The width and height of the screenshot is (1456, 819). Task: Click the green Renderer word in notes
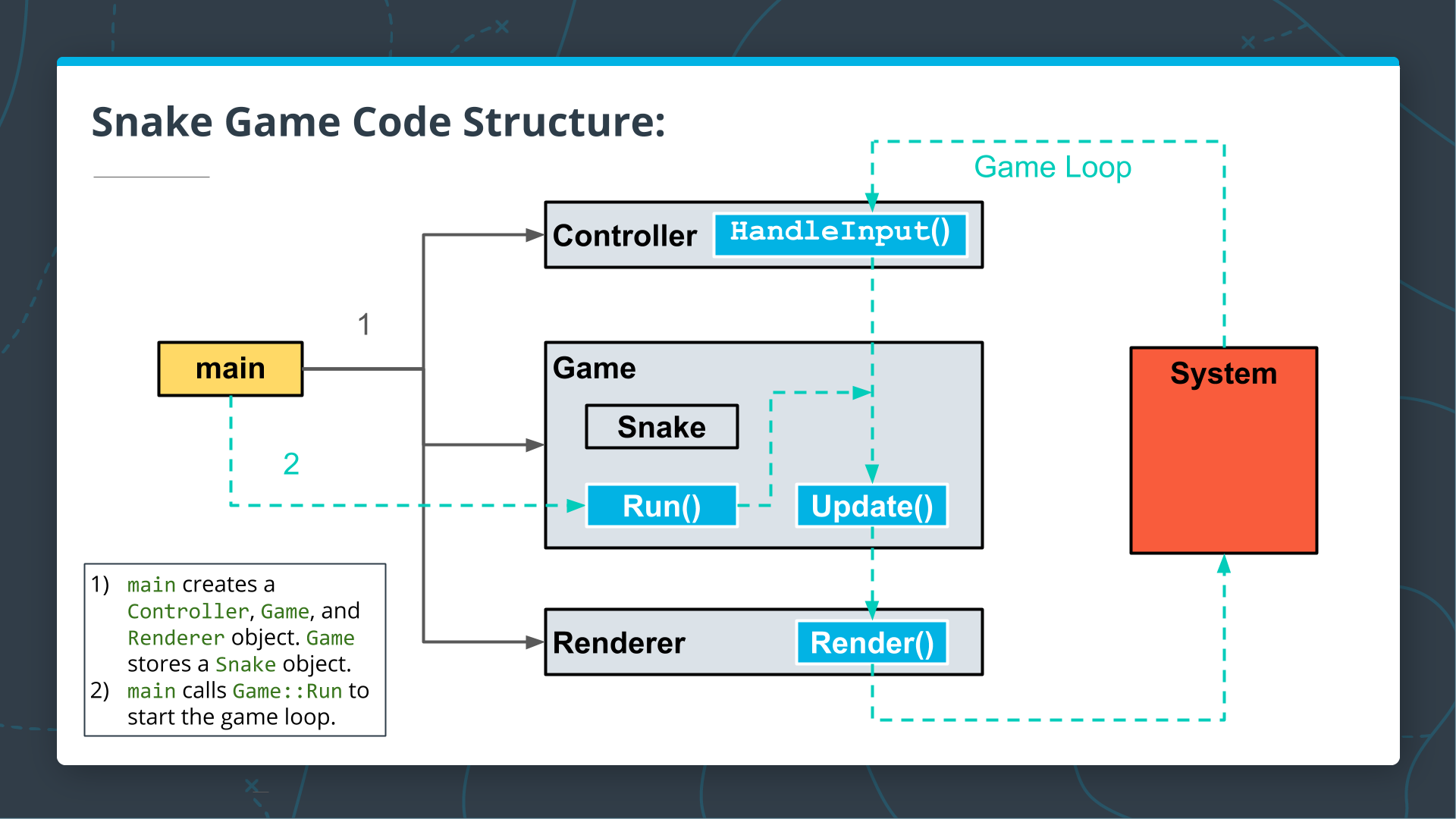176,638
